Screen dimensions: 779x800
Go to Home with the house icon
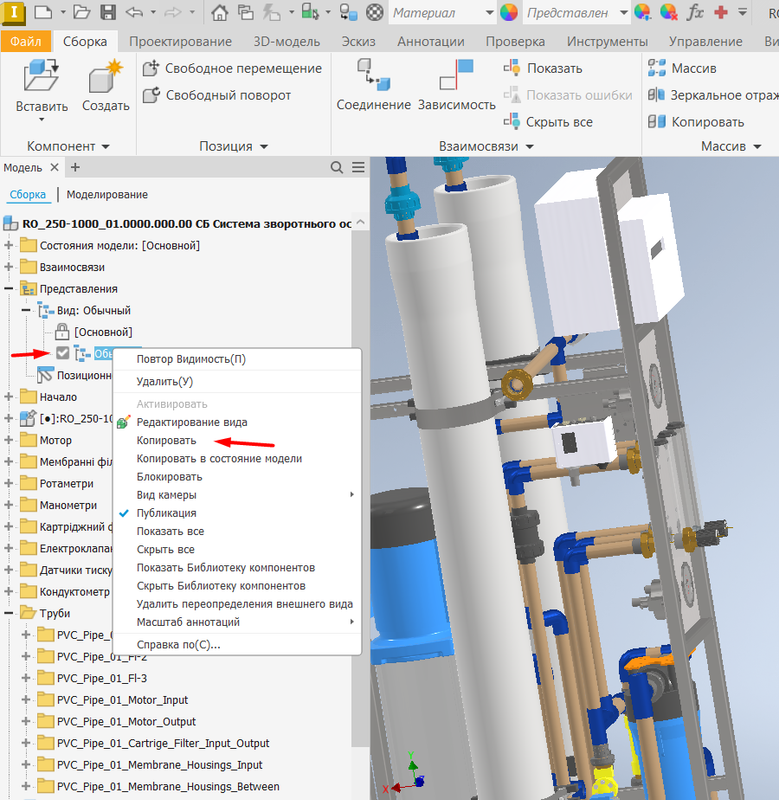coord(219,12)
